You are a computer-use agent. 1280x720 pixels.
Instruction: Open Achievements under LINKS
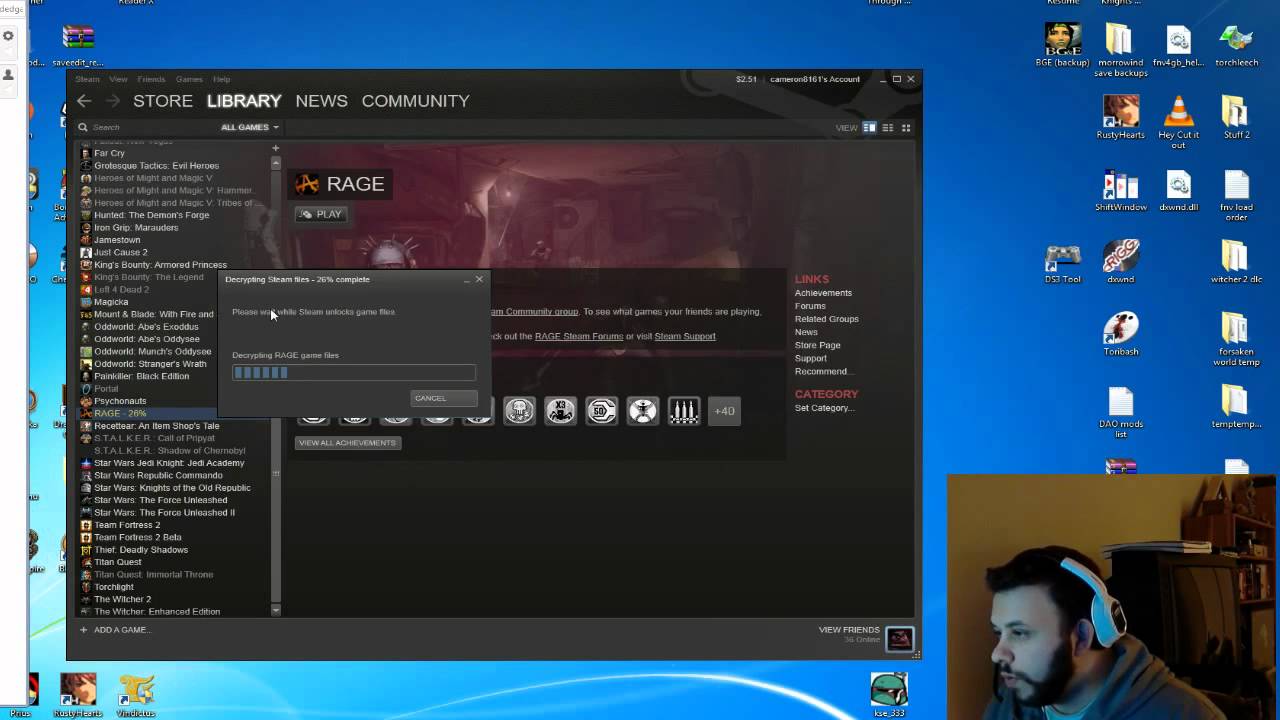(x=823, y=293)
